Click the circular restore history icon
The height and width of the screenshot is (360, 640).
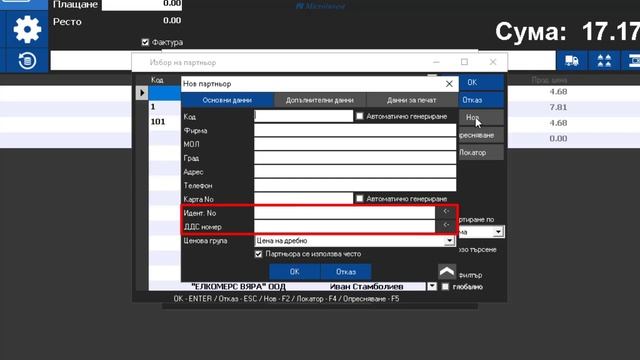27,61
